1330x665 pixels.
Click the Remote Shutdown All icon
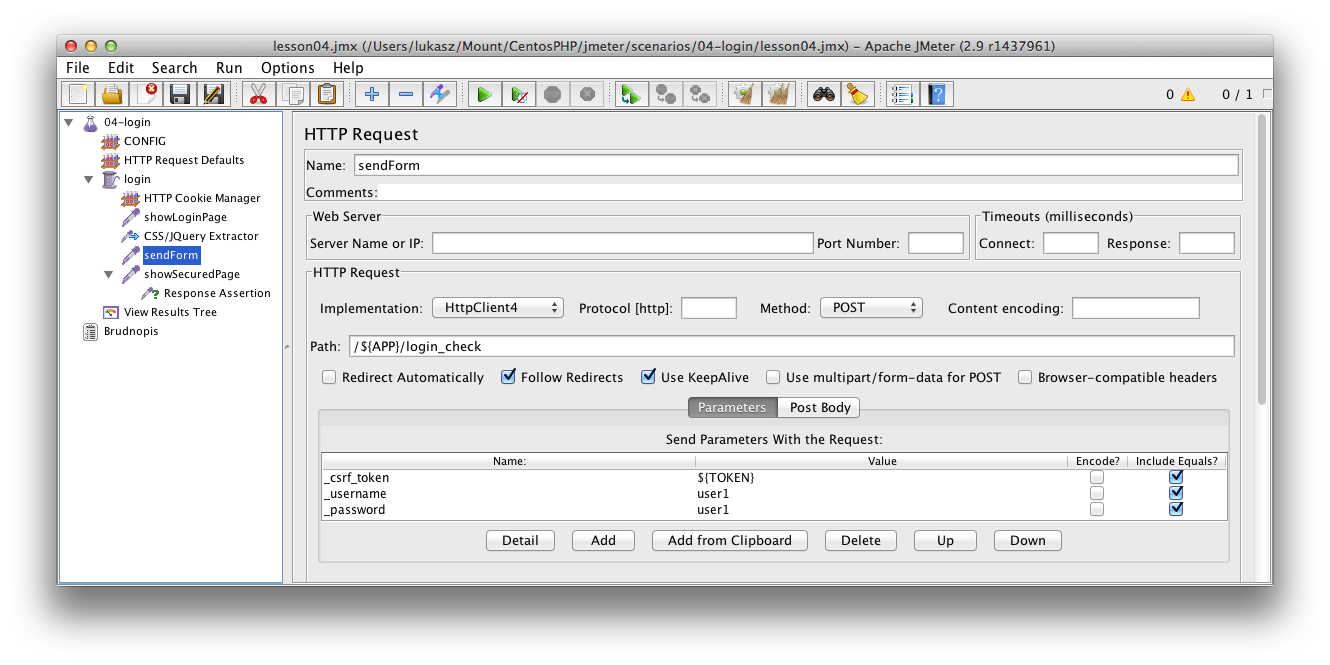(x=699, y=94)
